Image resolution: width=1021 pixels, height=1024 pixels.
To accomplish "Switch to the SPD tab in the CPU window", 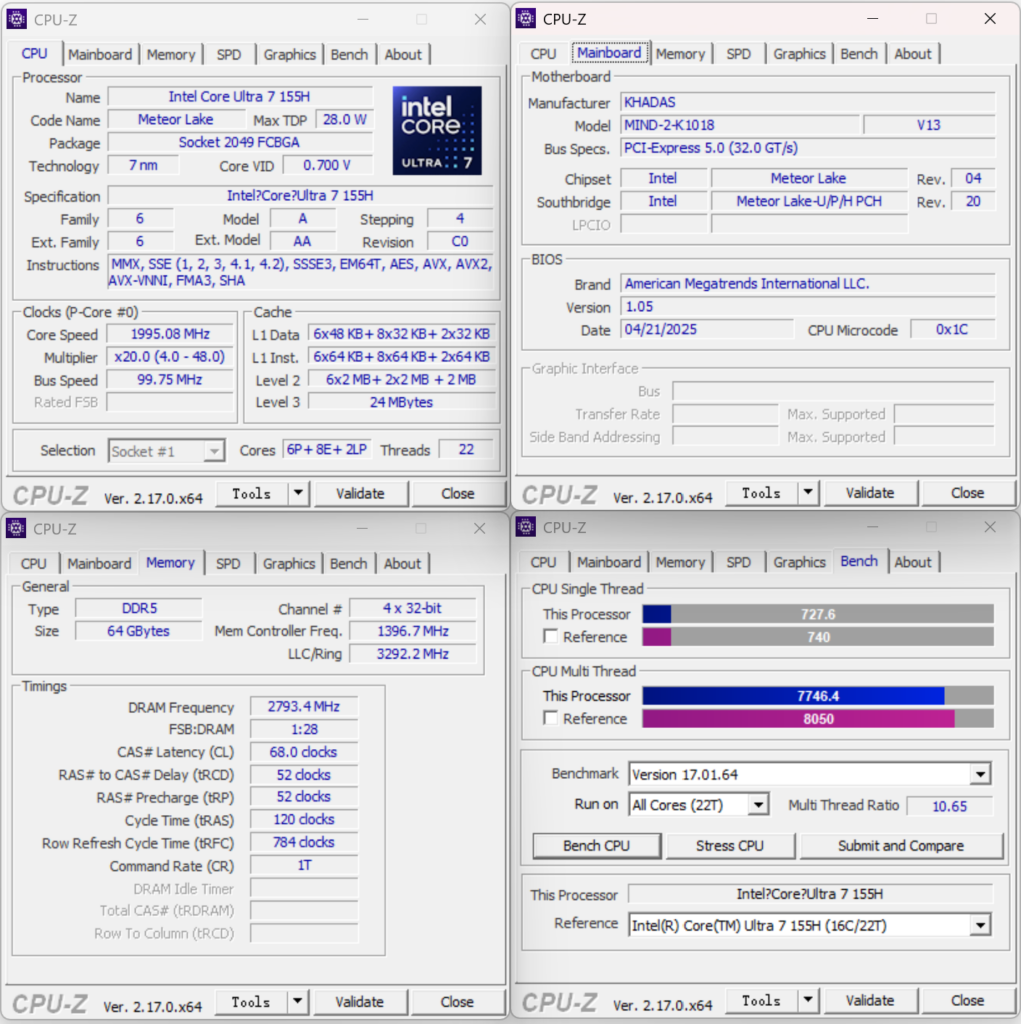I will coord(229,55).
